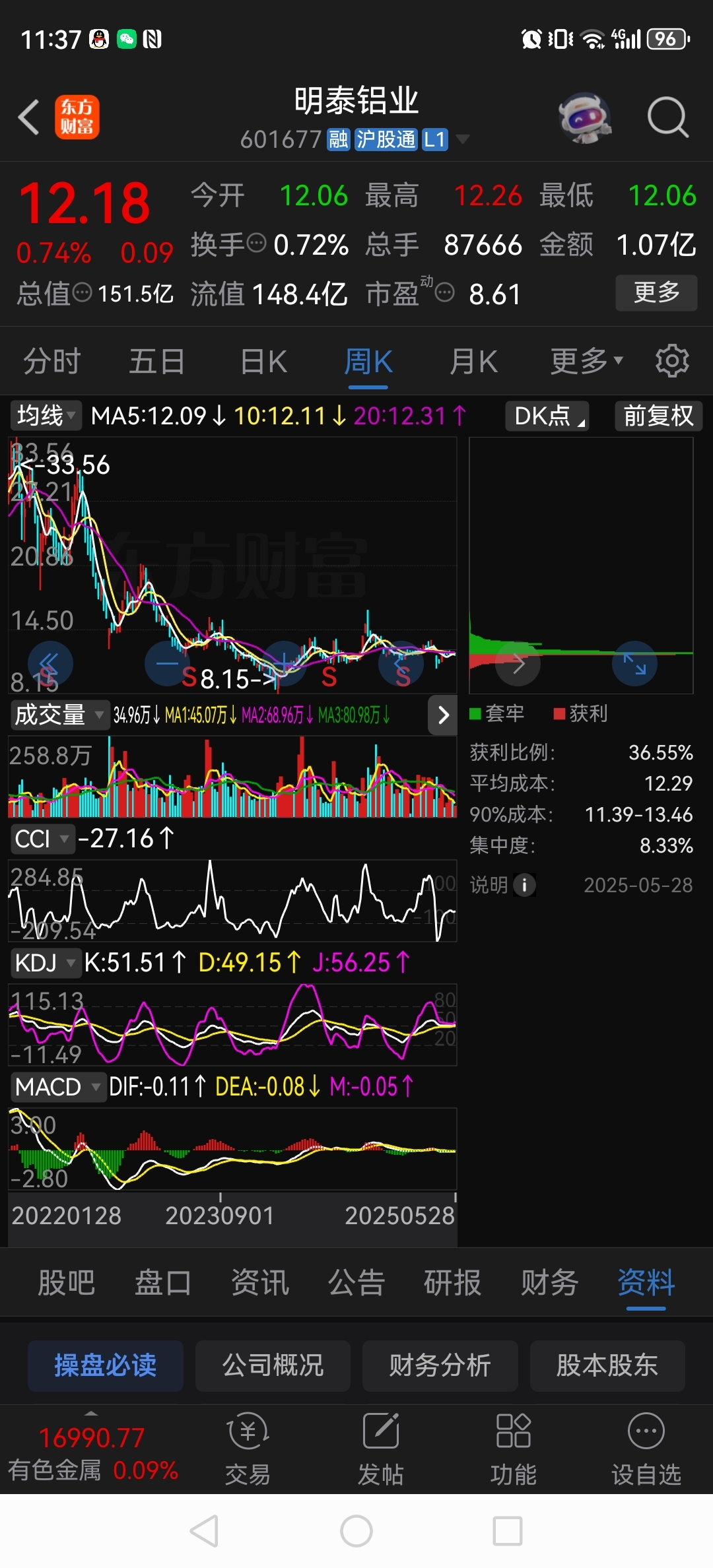713x1568 pixels.
Task: Switch to 分时 chart tab
Action: click(52, 361)
